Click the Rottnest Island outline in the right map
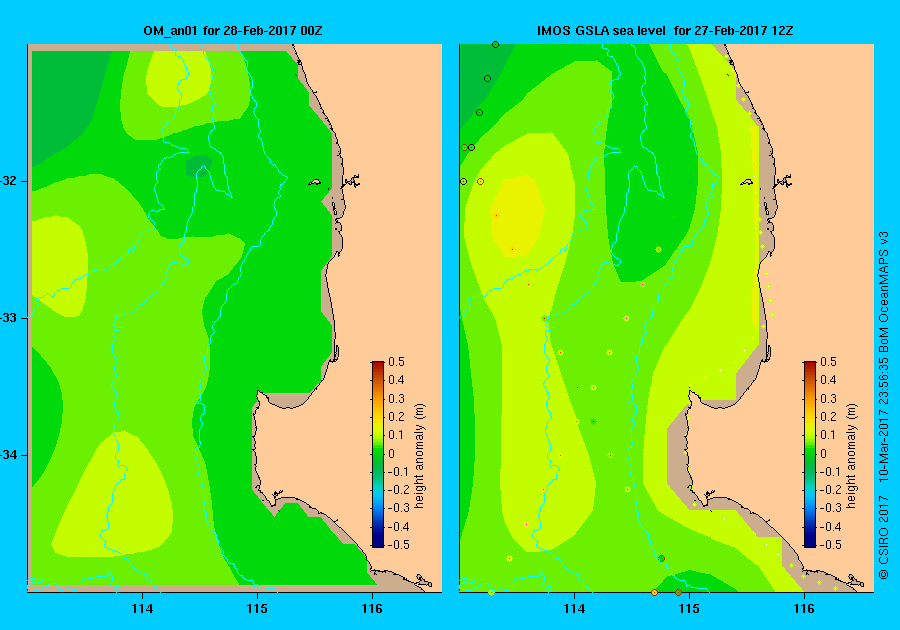This screenshot has width=900, height=630. [x=746, y=182]
